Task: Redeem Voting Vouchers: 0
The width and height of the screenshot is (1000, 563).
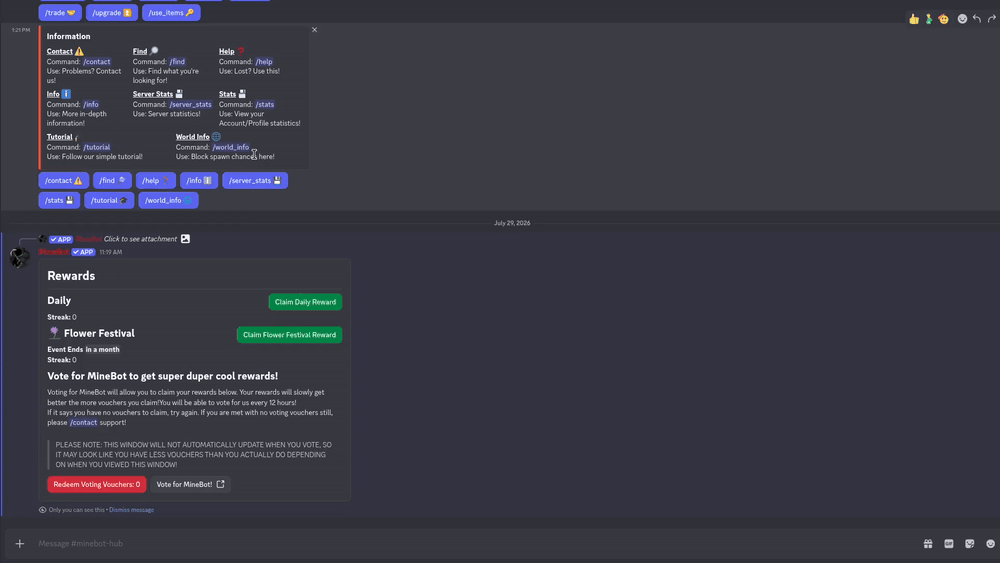Action: click(97, 485)
